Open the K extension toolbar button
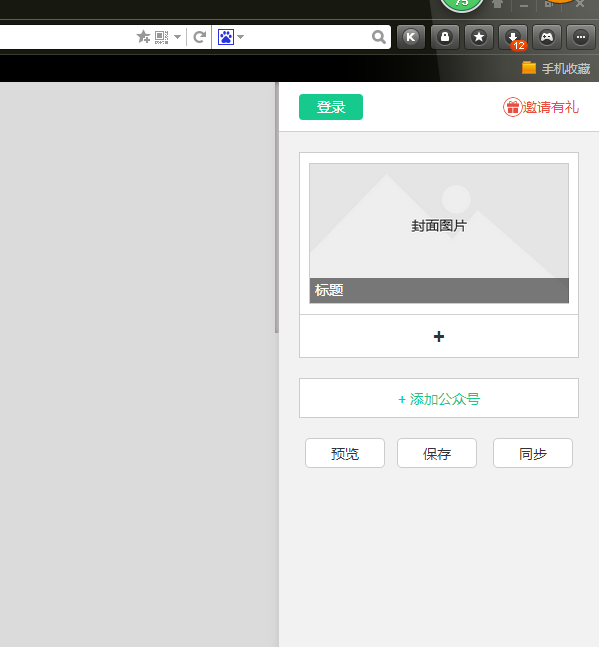The image size is (599, 647). point(411,37)
